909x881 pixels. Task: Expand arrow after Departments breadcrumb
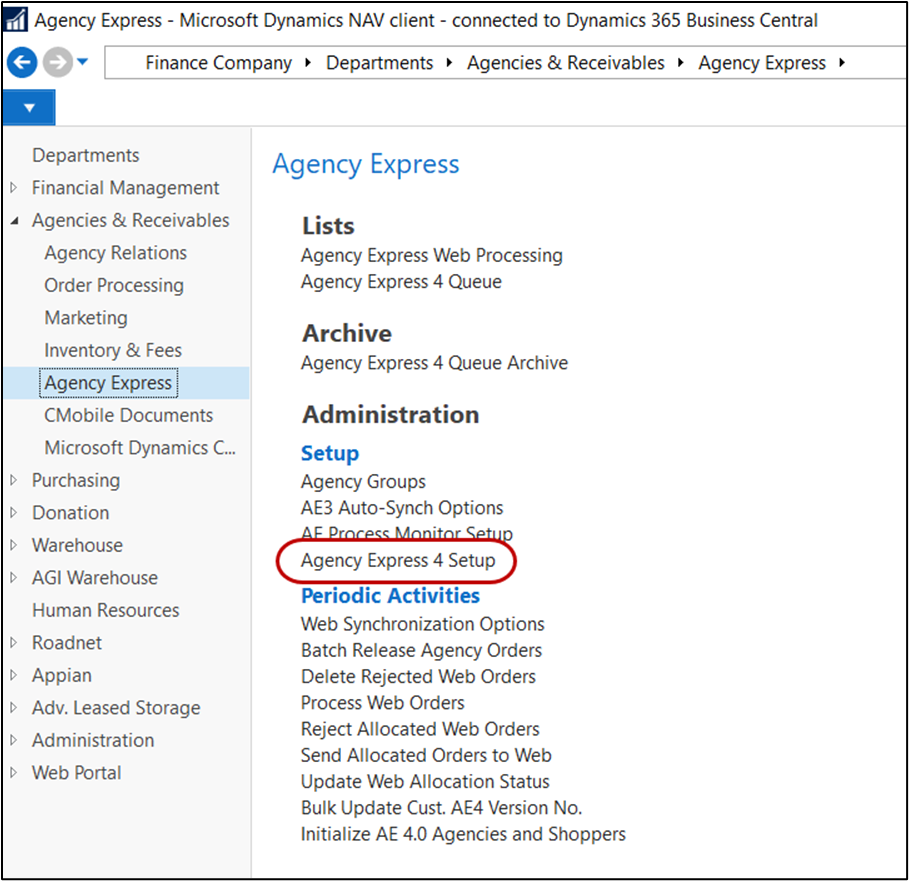[x=449, y=63]
